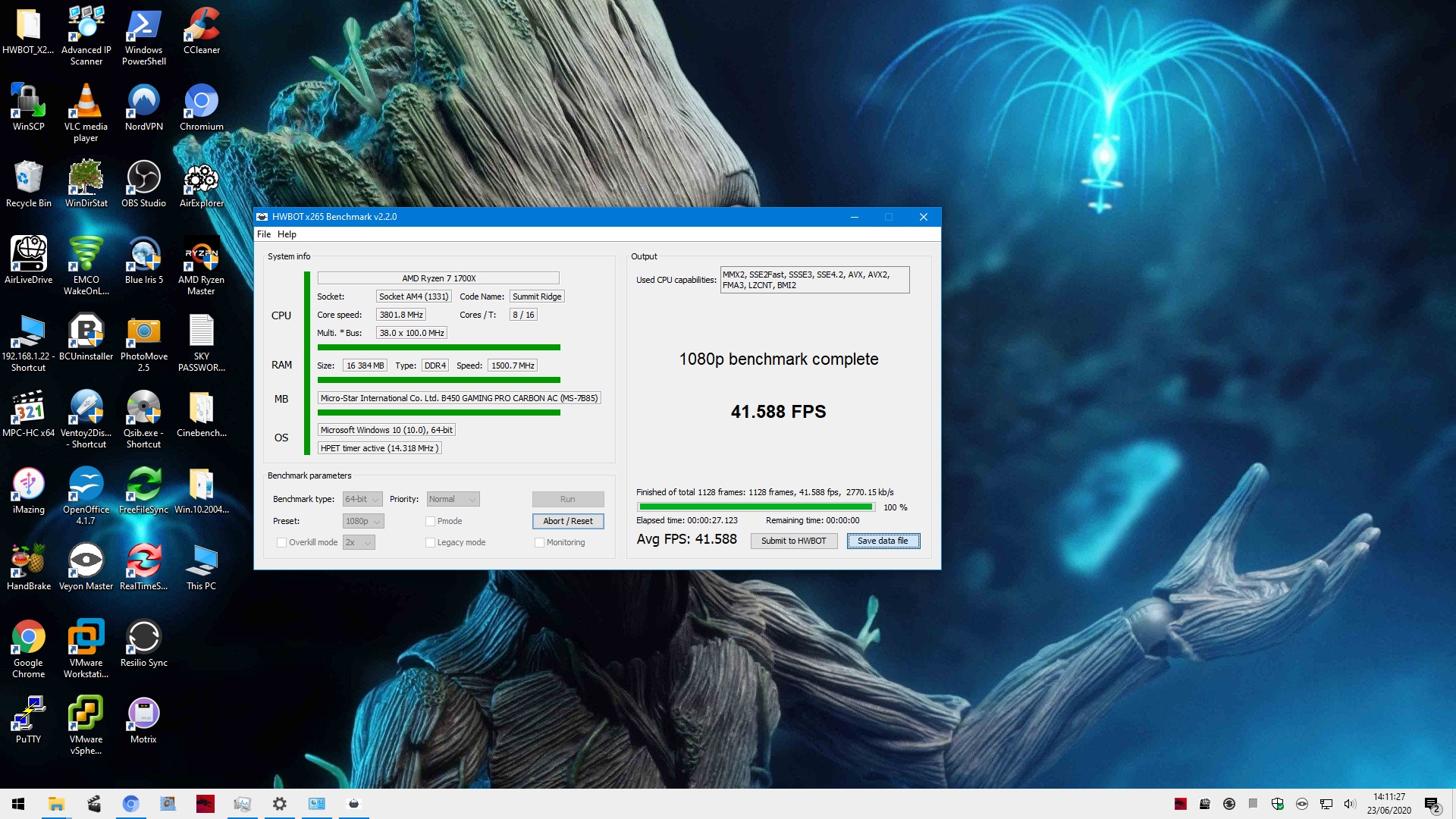Select the WinSCP desktop icon
The height and width of the screenshot is (819, 1456).
28,107
